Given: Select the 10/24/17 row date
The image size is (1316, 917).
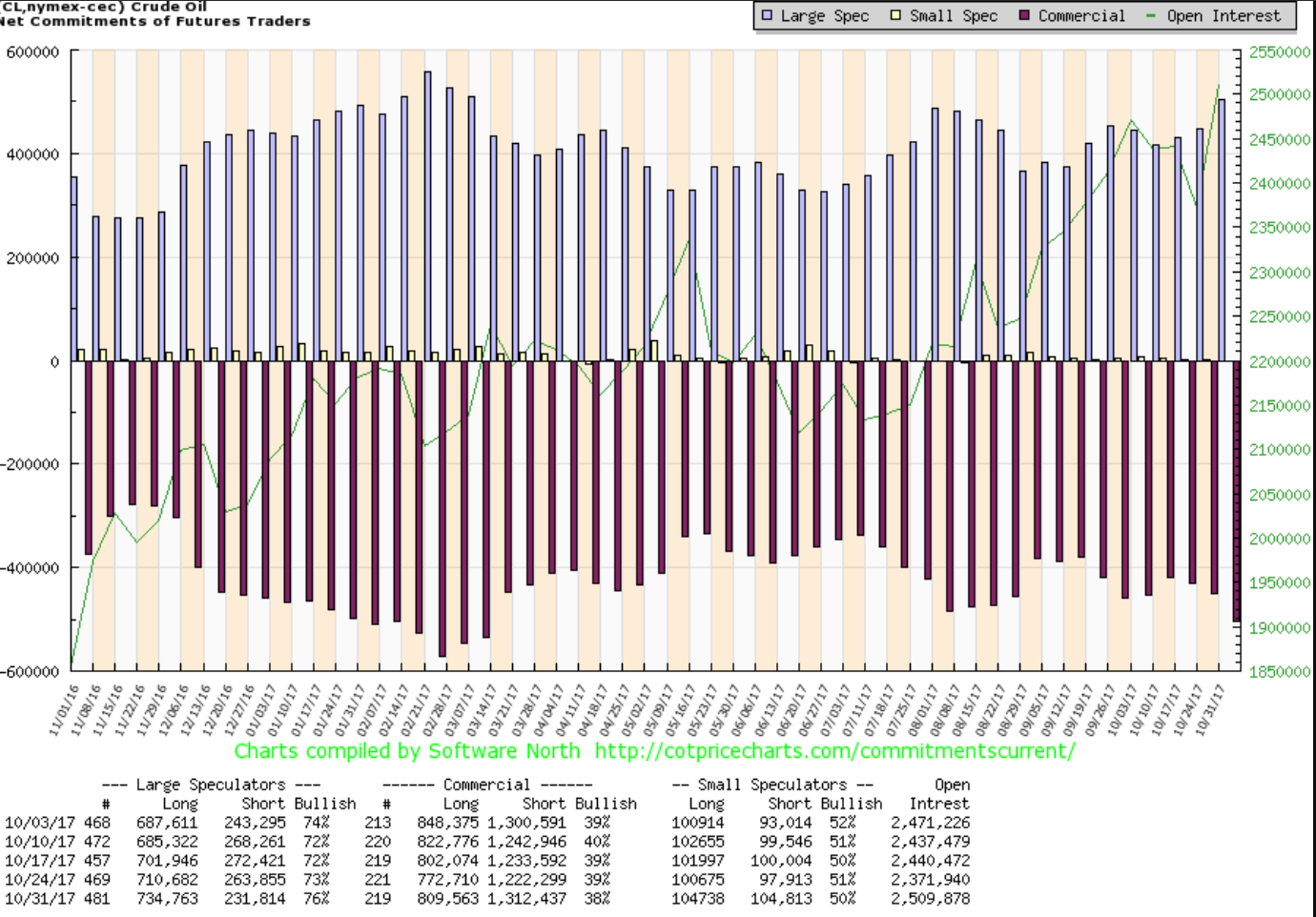Looking at the screenshot, I should pos(40,880).
